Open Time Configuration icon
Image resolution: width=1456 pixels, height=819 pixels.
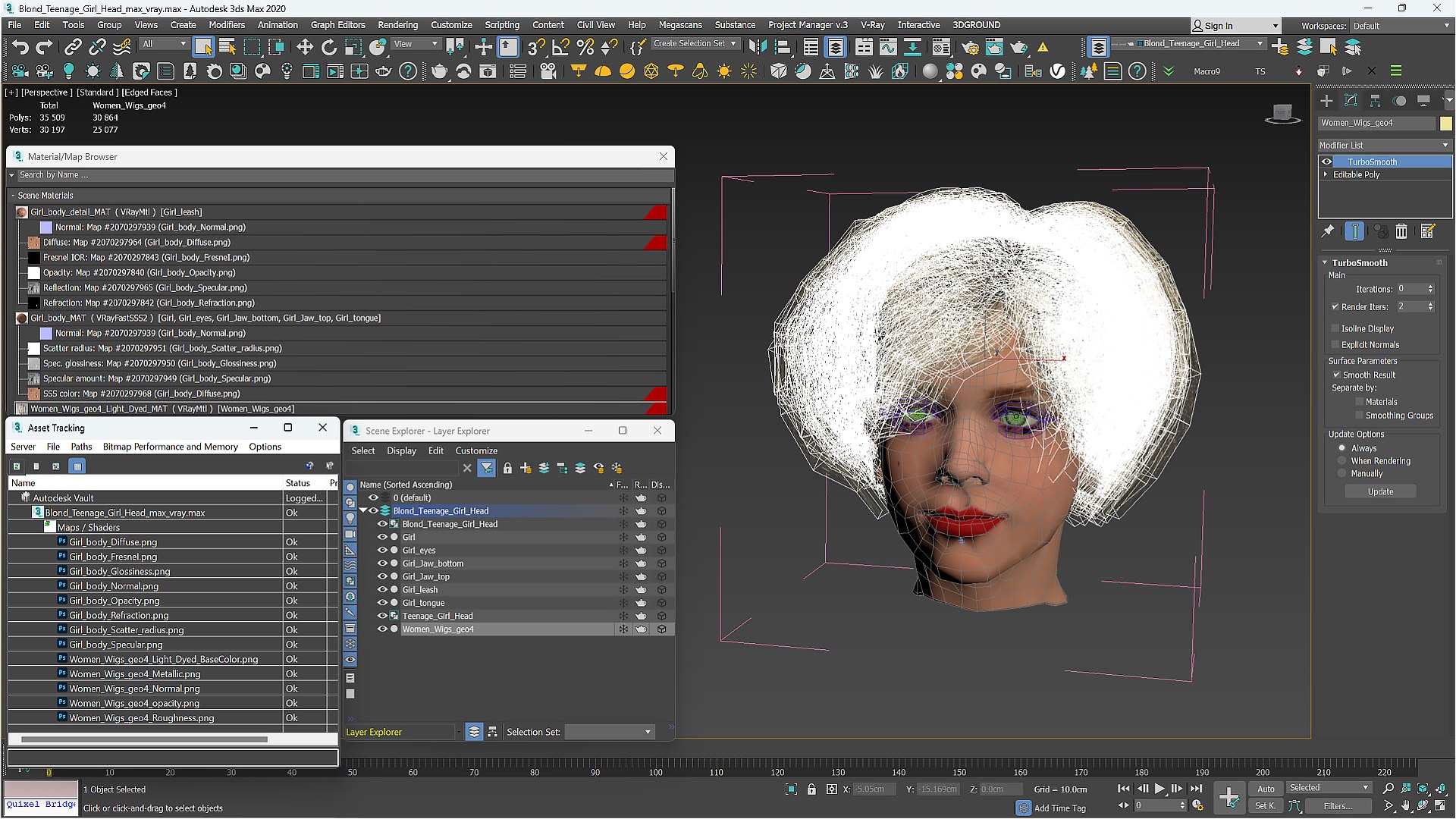coord(1197,806)
